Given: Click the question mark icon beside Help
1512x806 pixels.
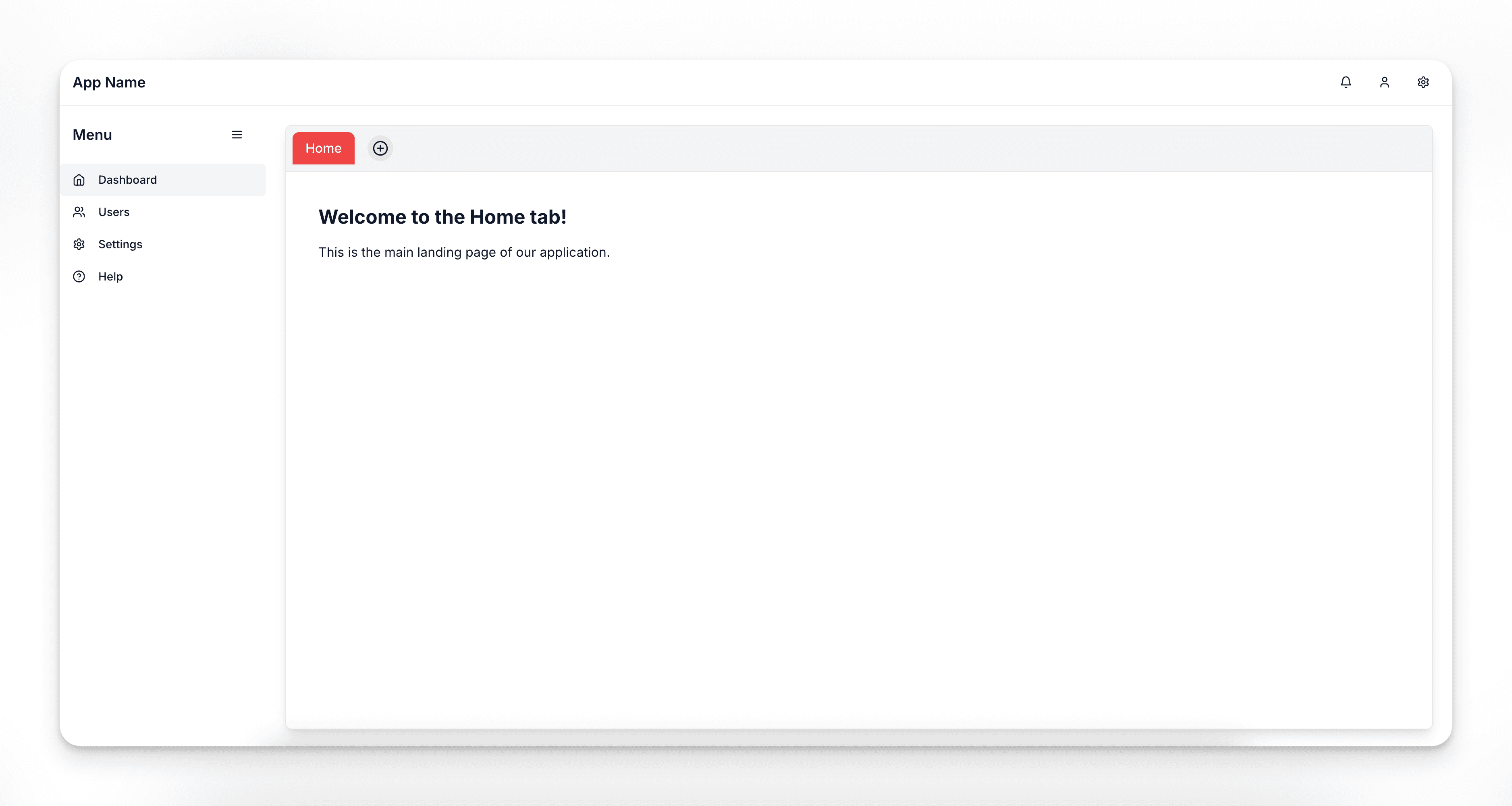Looking at the screenshot, I should pos(79,276).
